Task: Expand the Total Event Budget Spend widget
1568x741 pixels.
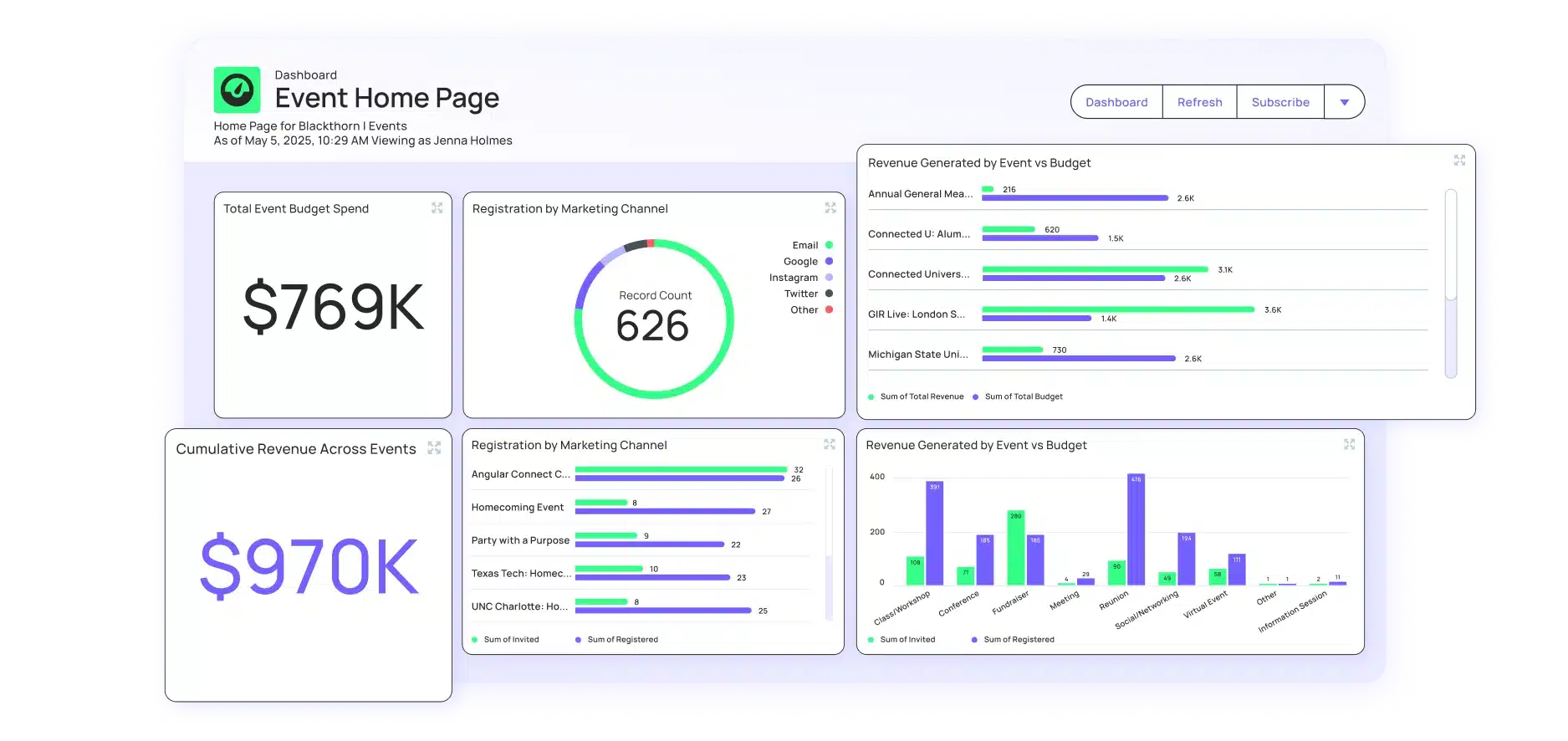Action: click(437, 208)
